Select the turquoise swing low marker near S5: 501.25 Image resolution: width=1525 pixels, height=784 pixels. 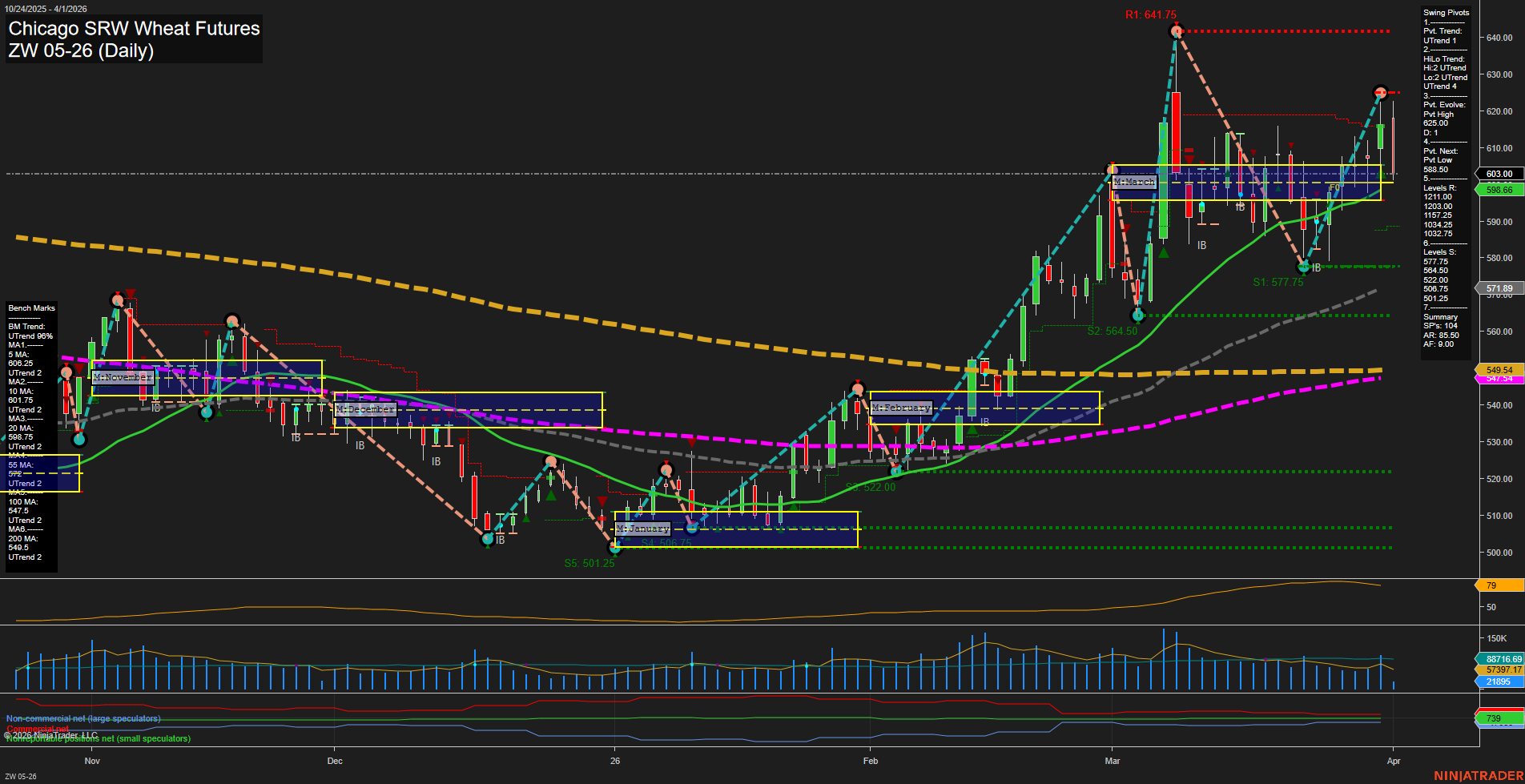(x=615, y=548)
